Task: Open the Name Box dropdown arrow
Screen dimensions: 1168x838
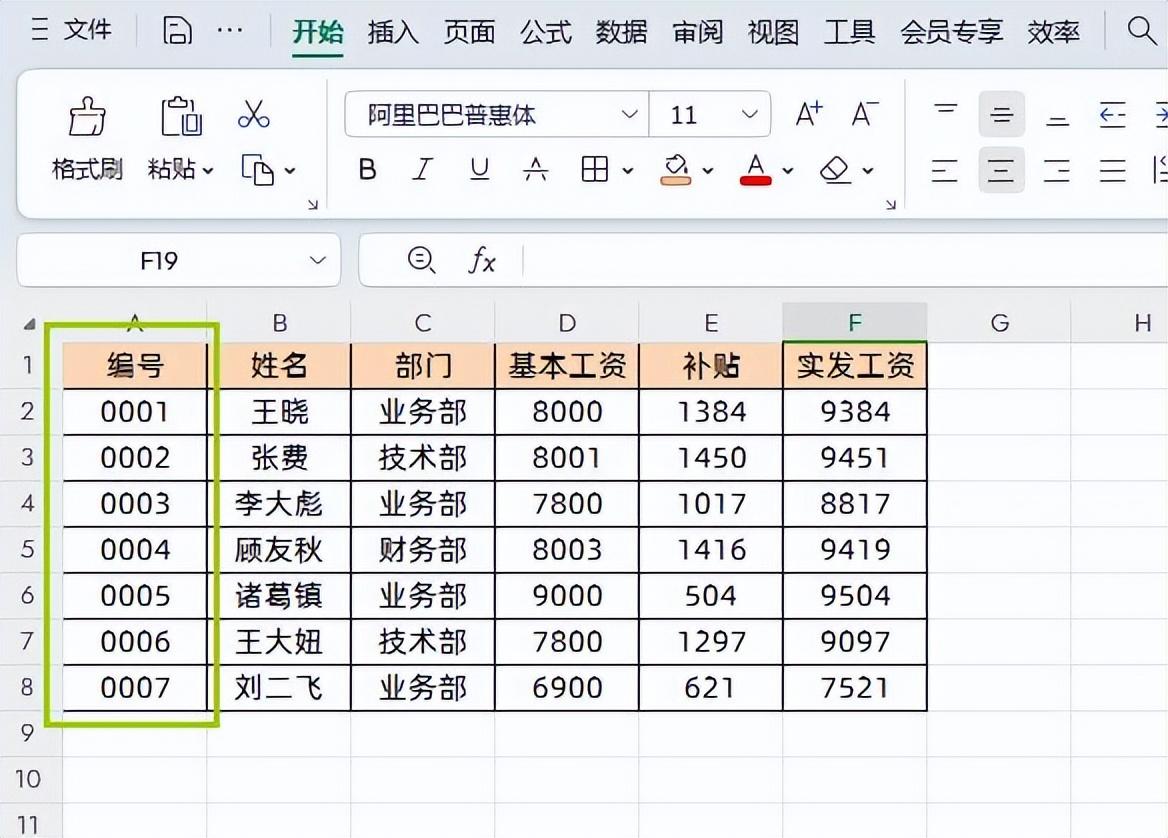Action: pos(318,260)
